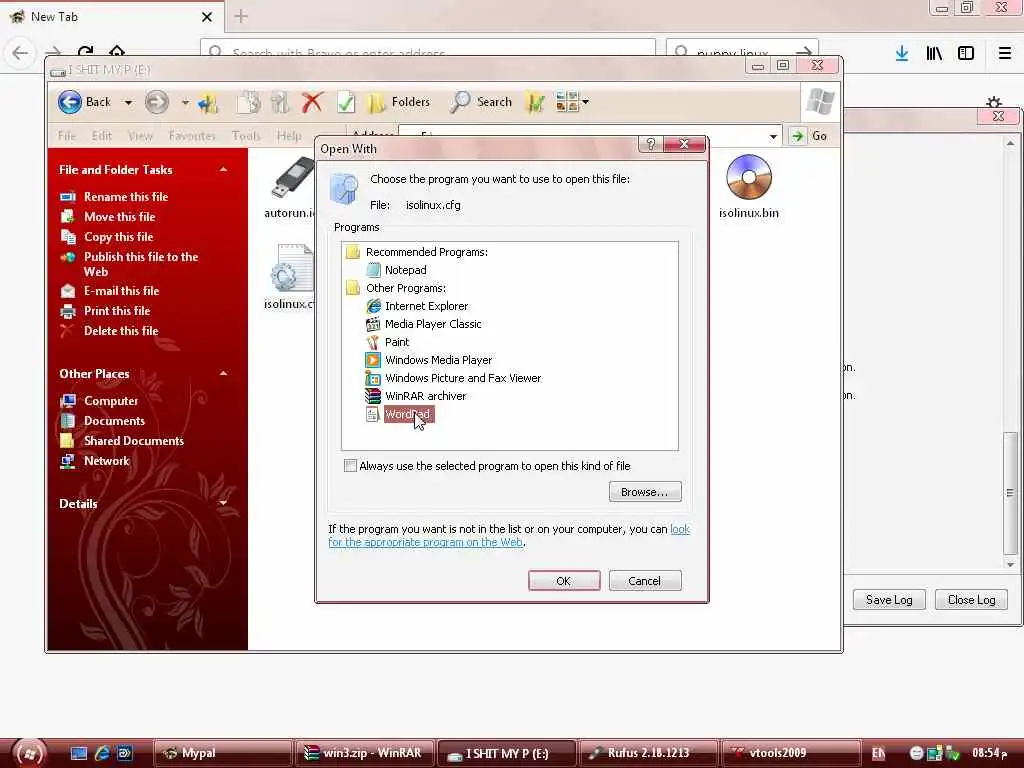Switch to win3.zip - WinRAR taskbar button

click(x=362, y=753)
